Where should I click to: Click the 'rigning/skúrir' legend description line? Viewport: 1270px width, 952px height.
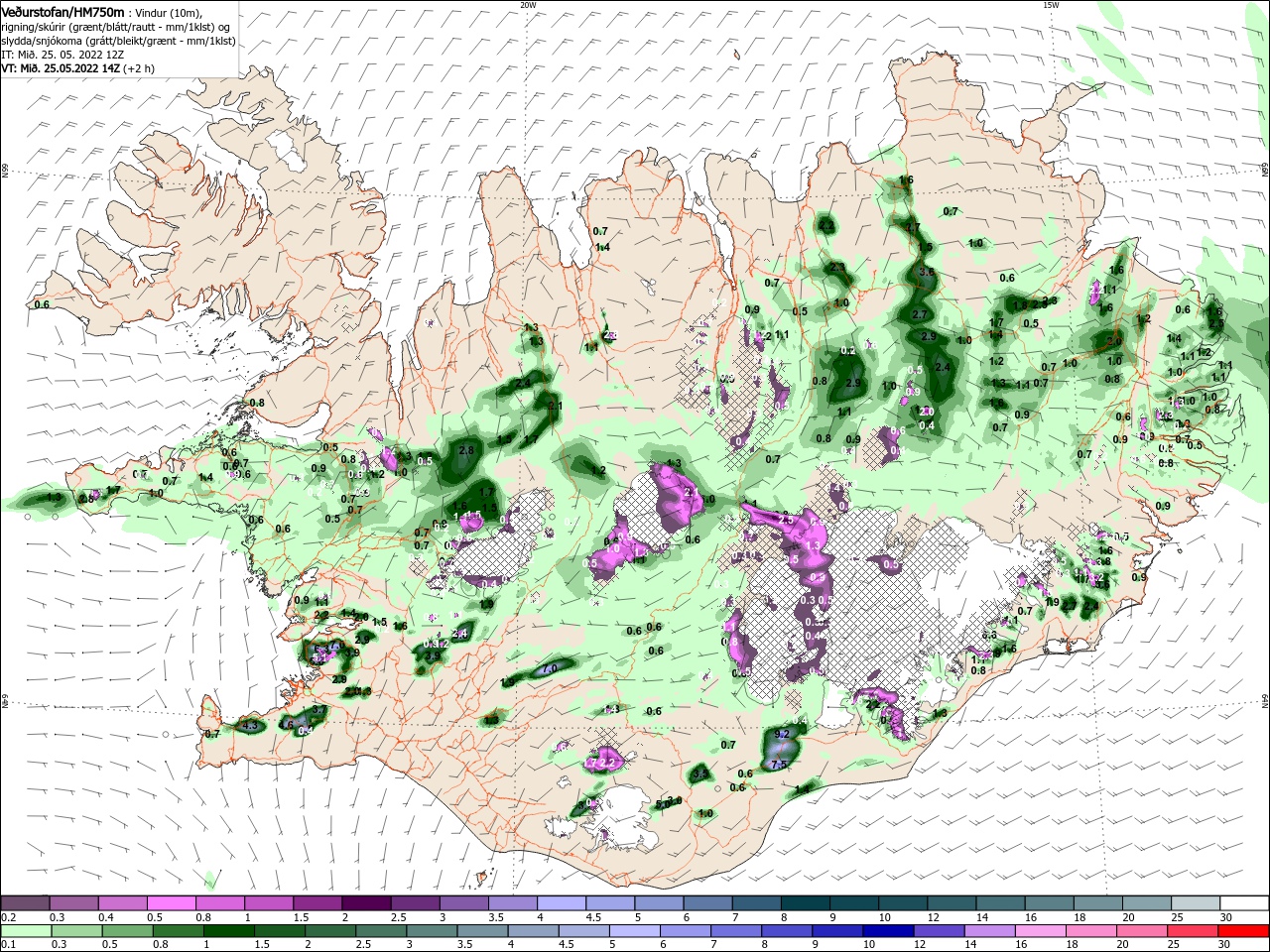115,28
